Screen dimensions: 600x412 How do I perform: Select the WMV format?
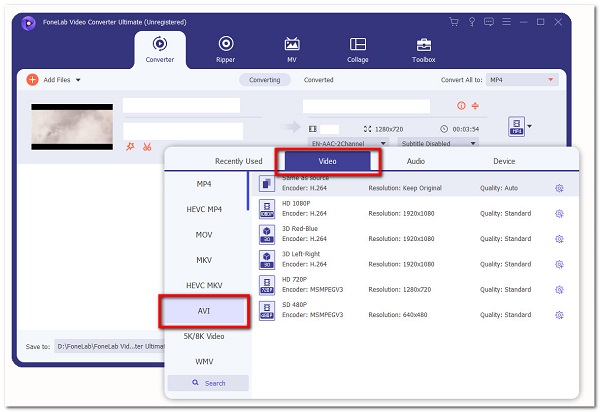(204, 362)
